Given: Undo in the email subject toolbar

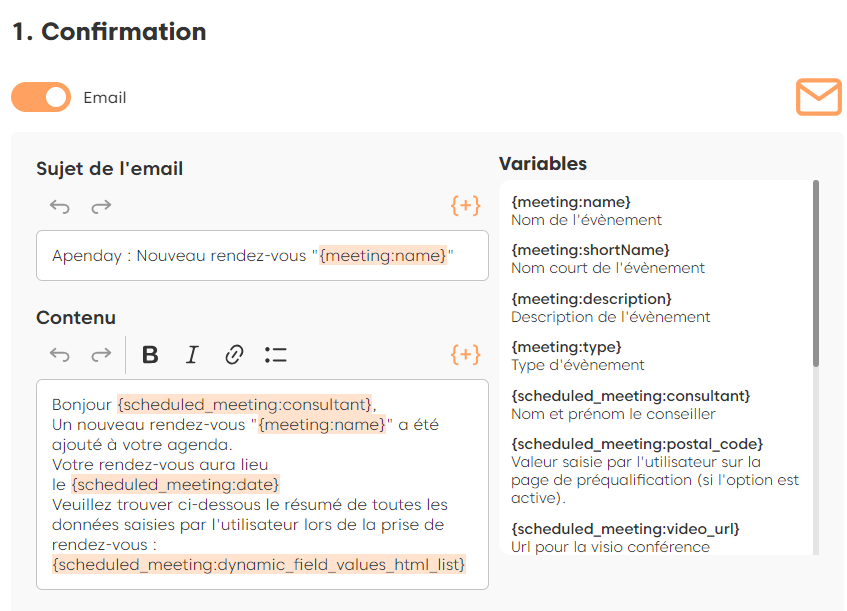Looking at the screenshot, I should tap(60, 207).
